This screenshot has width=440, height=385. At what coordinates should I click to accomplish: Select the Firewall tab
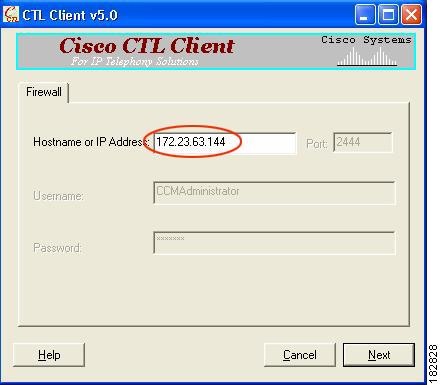44,92
